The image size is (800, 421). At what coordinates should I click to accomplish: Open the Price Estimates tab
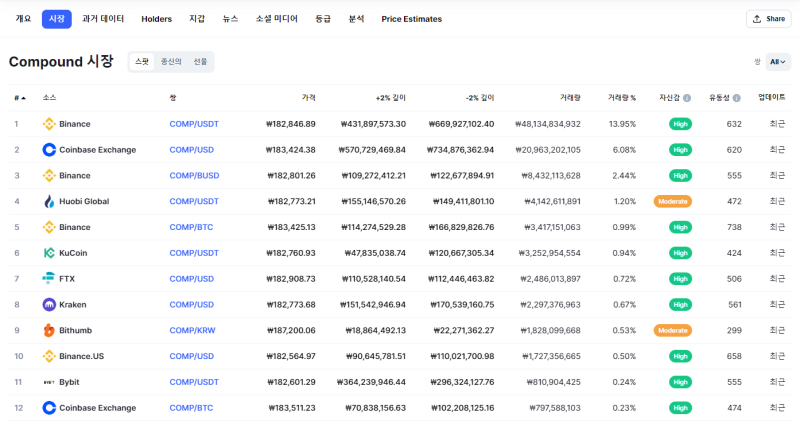(x=412, y=19)
